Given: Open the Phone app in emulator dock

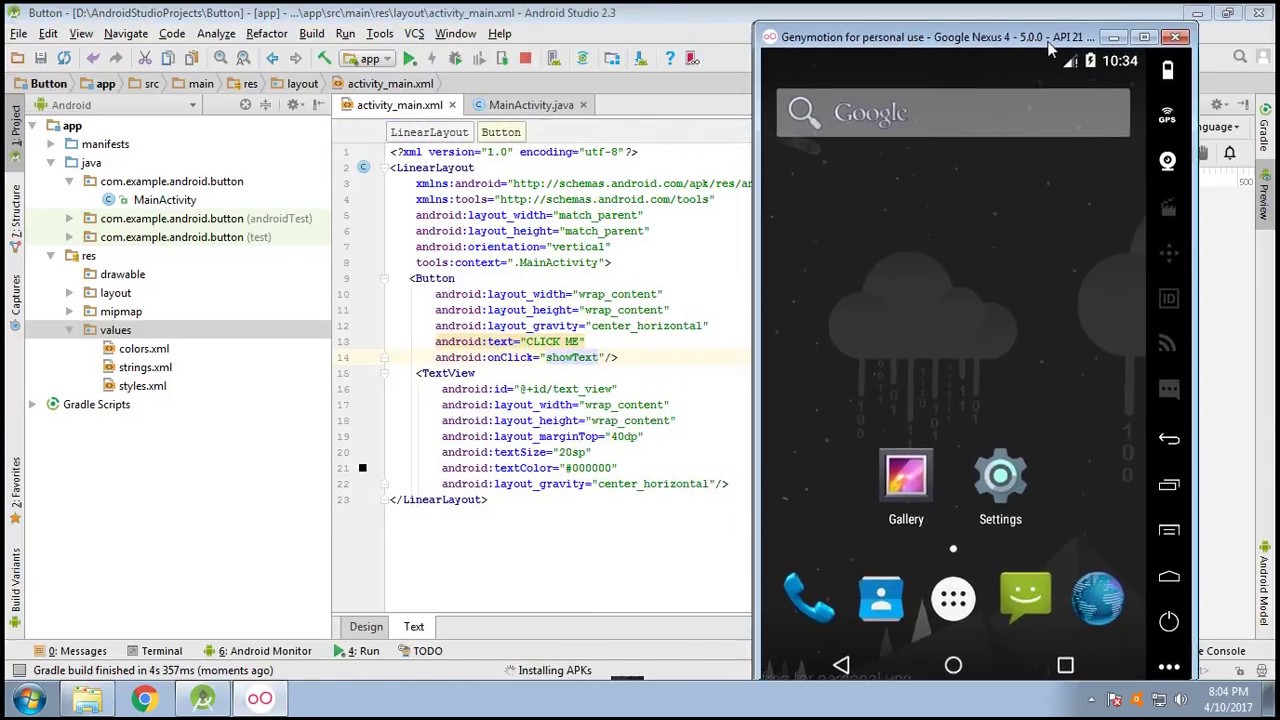Looking at the screenshot, I should pos(808,598).
